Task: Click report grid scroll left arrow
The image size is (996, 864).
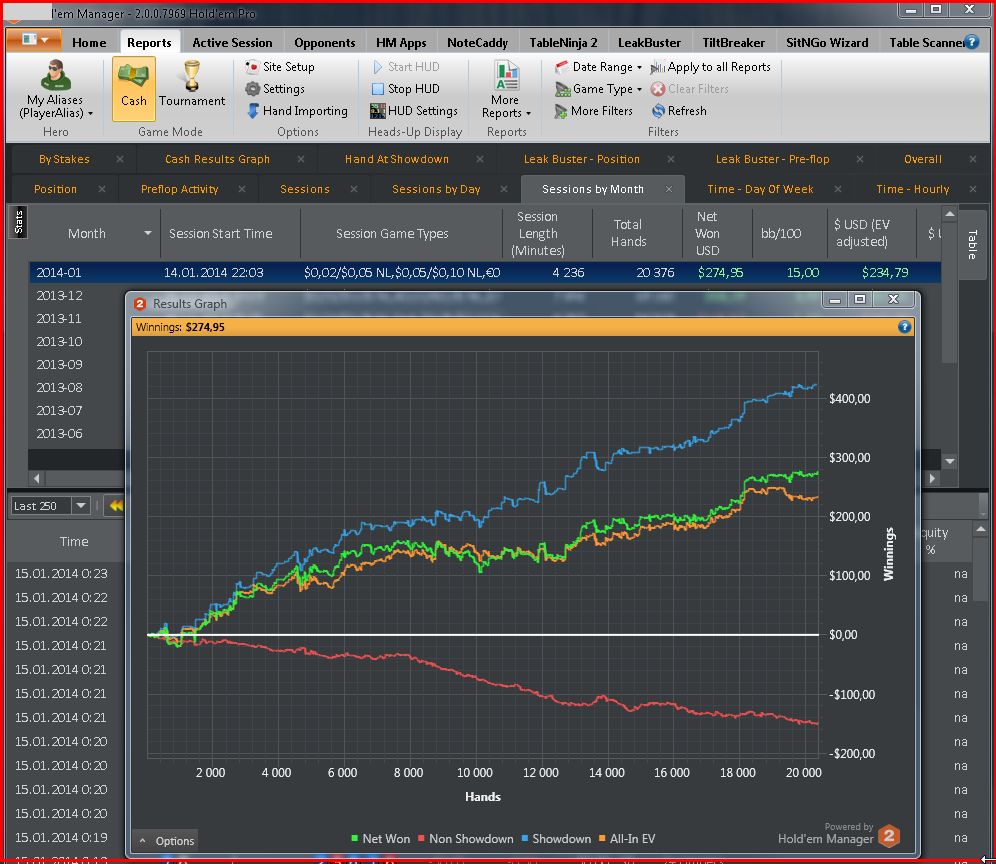Action: [x=37, y=478]
